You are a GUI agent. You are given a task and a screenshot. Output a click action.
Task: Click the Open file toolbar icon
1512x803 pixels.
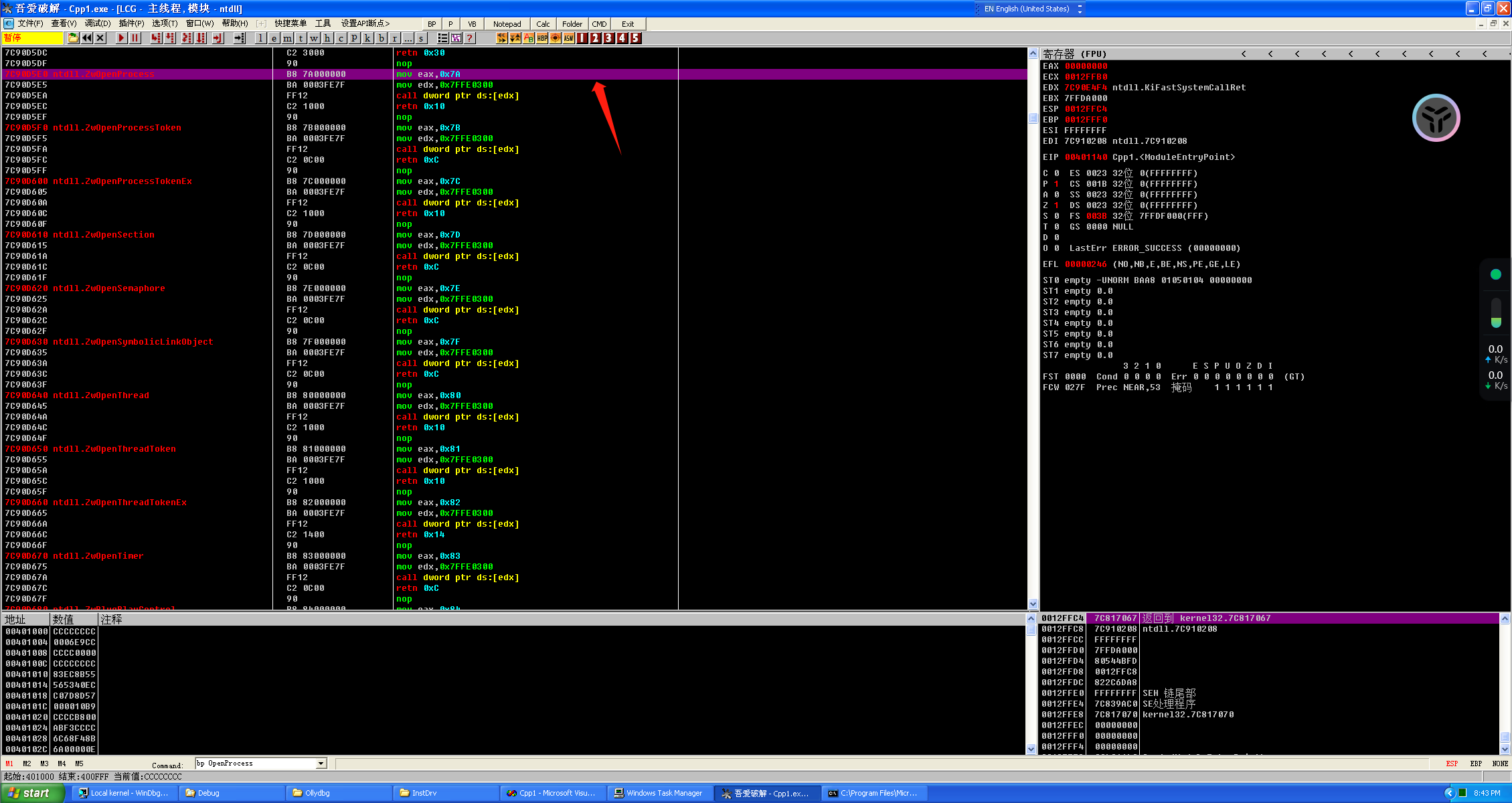point(73,38)
